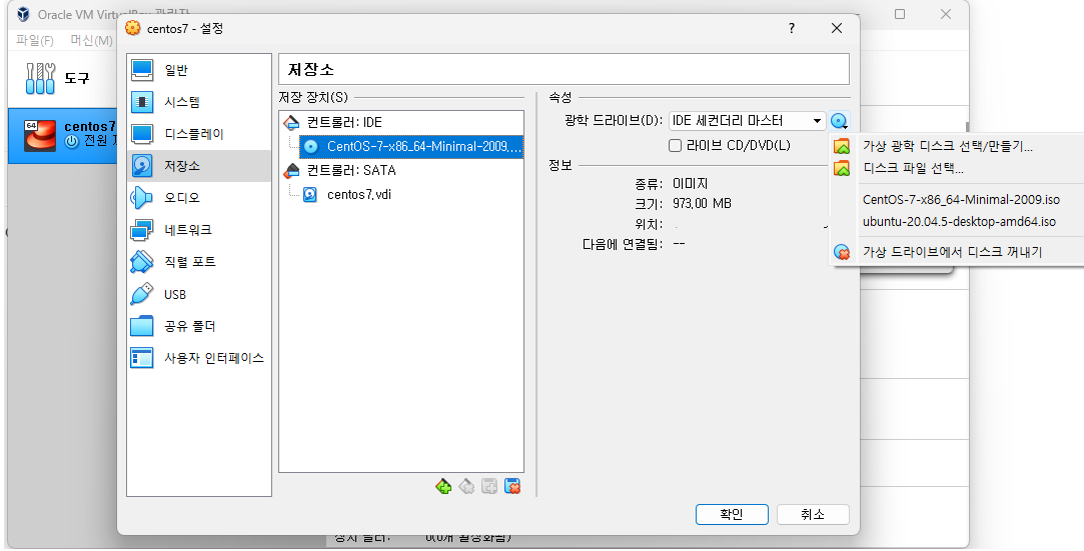This screenshot has width=1084, height=551.
Task: Click the optical disk chooser button
Action: coord(839,122)
